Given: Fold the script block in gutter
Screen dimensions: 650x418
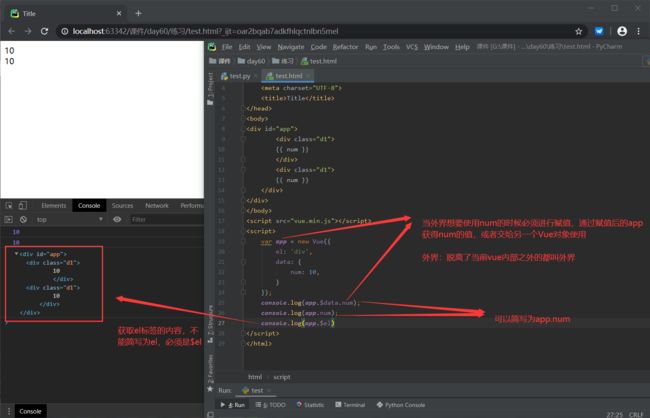Looking at the screenshot, I should coord(244,231).
